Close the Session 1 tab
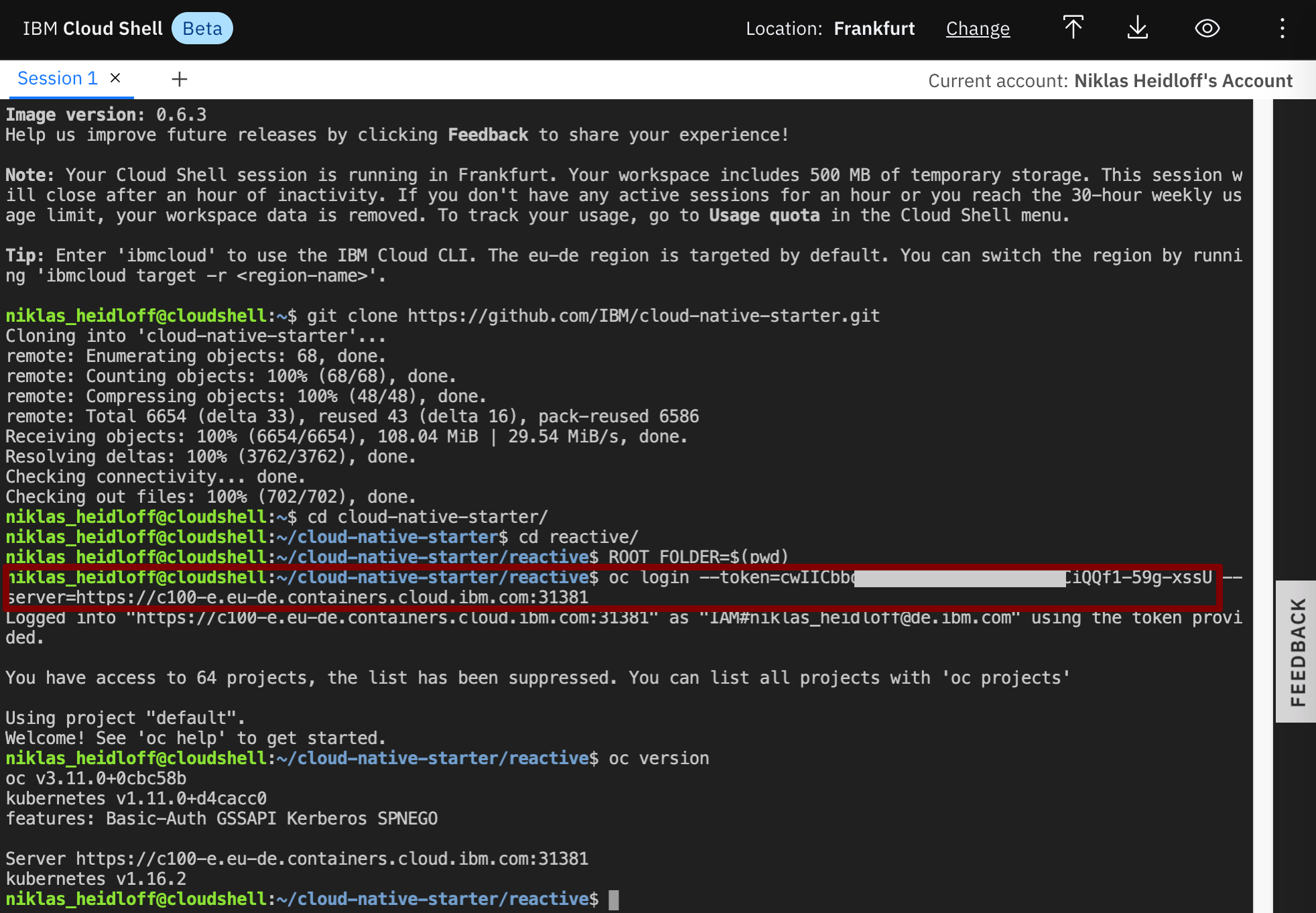 click(115, 78)
